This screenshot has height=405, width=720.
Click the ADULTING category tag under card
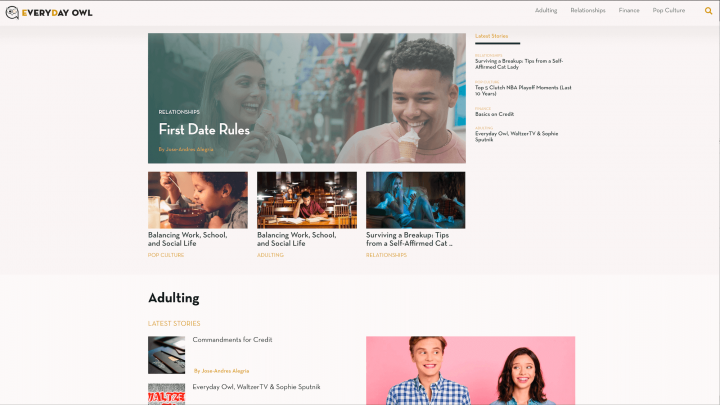(270, 255)
